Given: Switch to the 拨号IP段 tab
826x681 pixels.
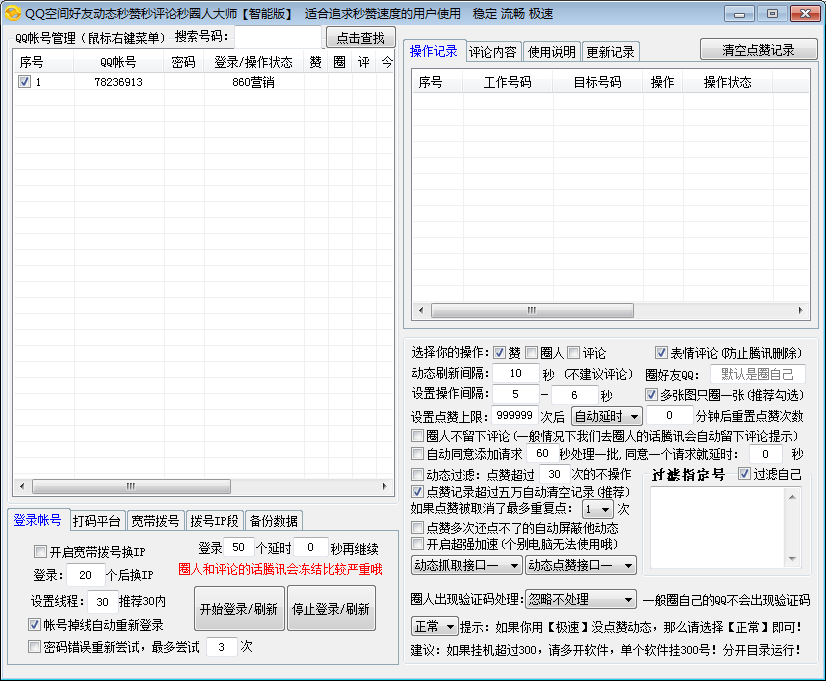Looking at the screenshot, I should [x=214, y=521].
